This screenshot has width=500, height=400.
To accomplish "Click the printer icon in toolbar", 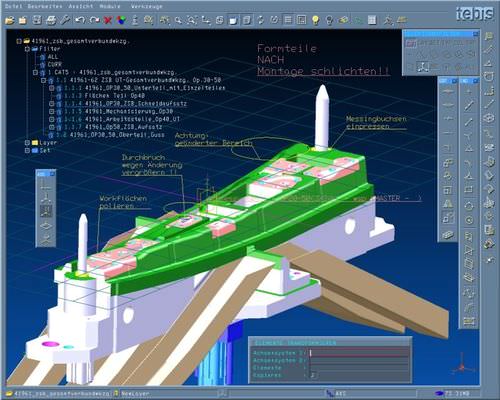I will [x=51, y=20].
